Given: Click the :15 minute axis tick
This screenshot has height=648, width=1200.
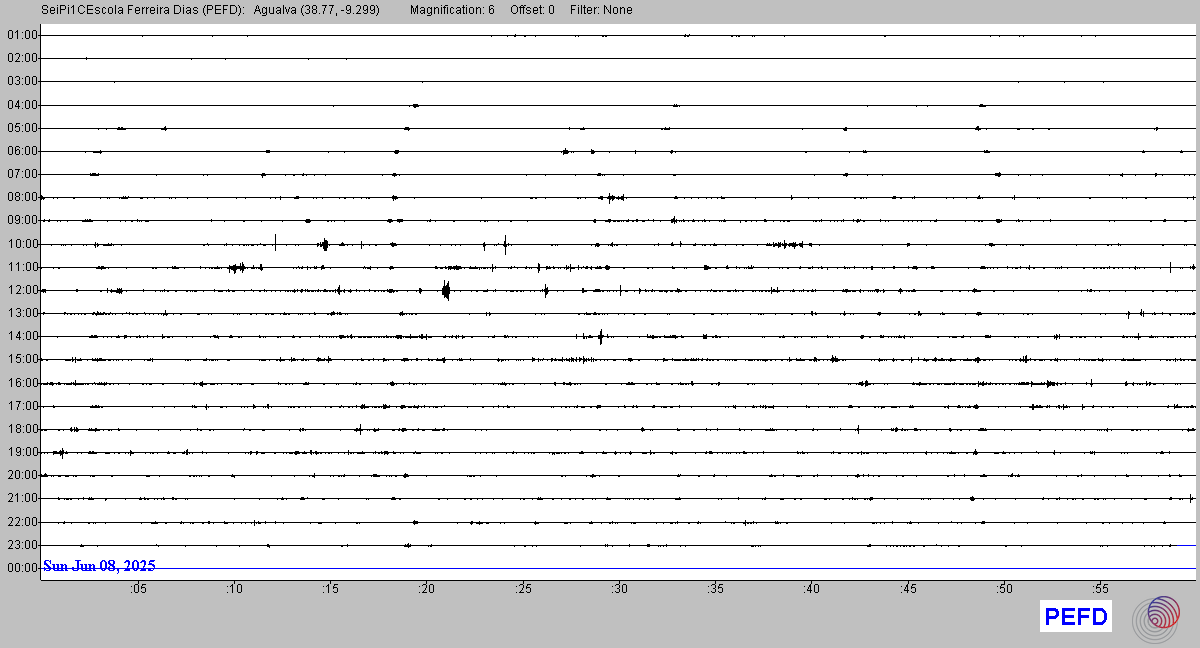Looking at the screenshot, I should 330,589.
